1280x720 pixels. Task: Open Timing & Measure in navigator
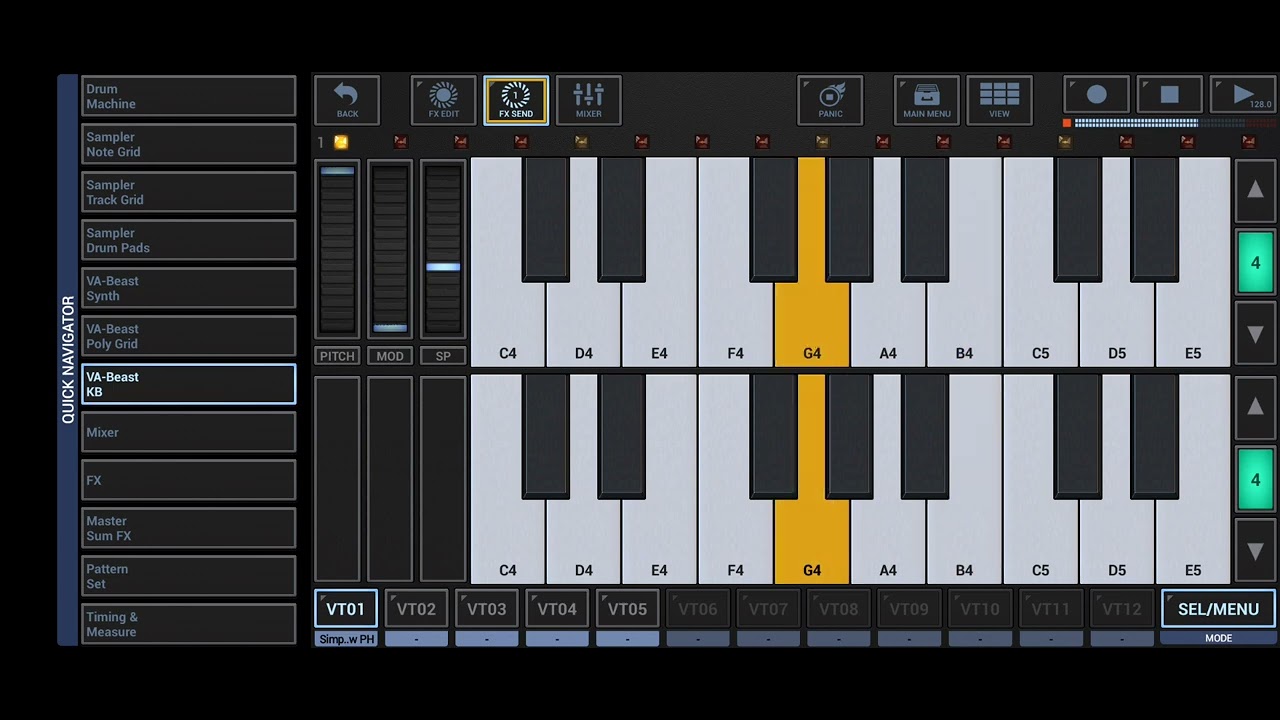click(x=189, y=624)
